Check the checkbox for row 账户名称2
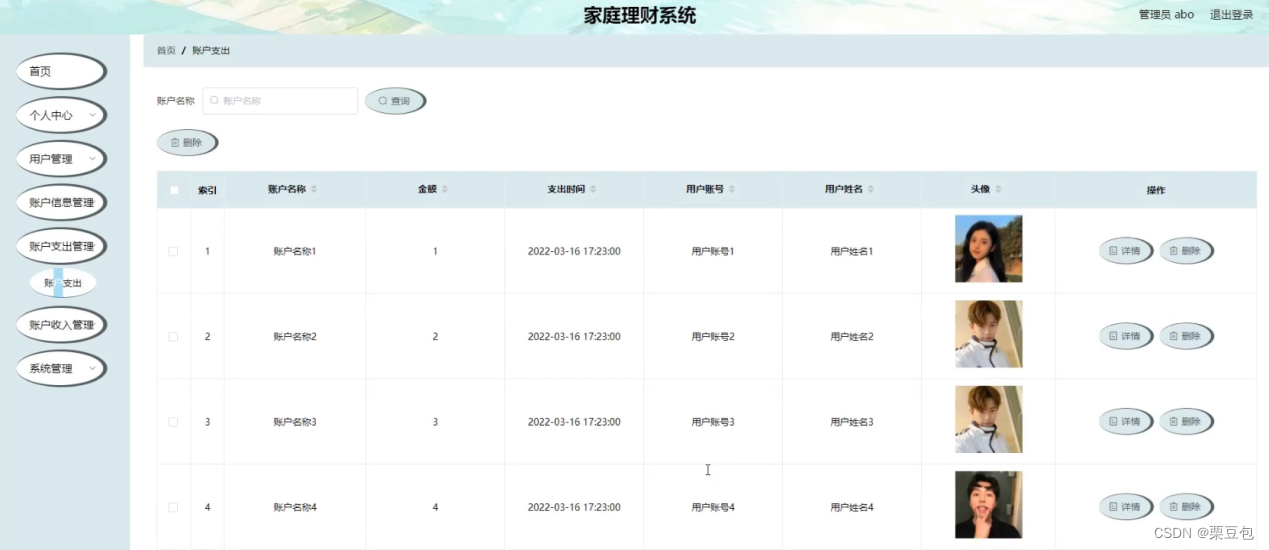Screen dimensions: 1269x550 click(x=173, y=337)
